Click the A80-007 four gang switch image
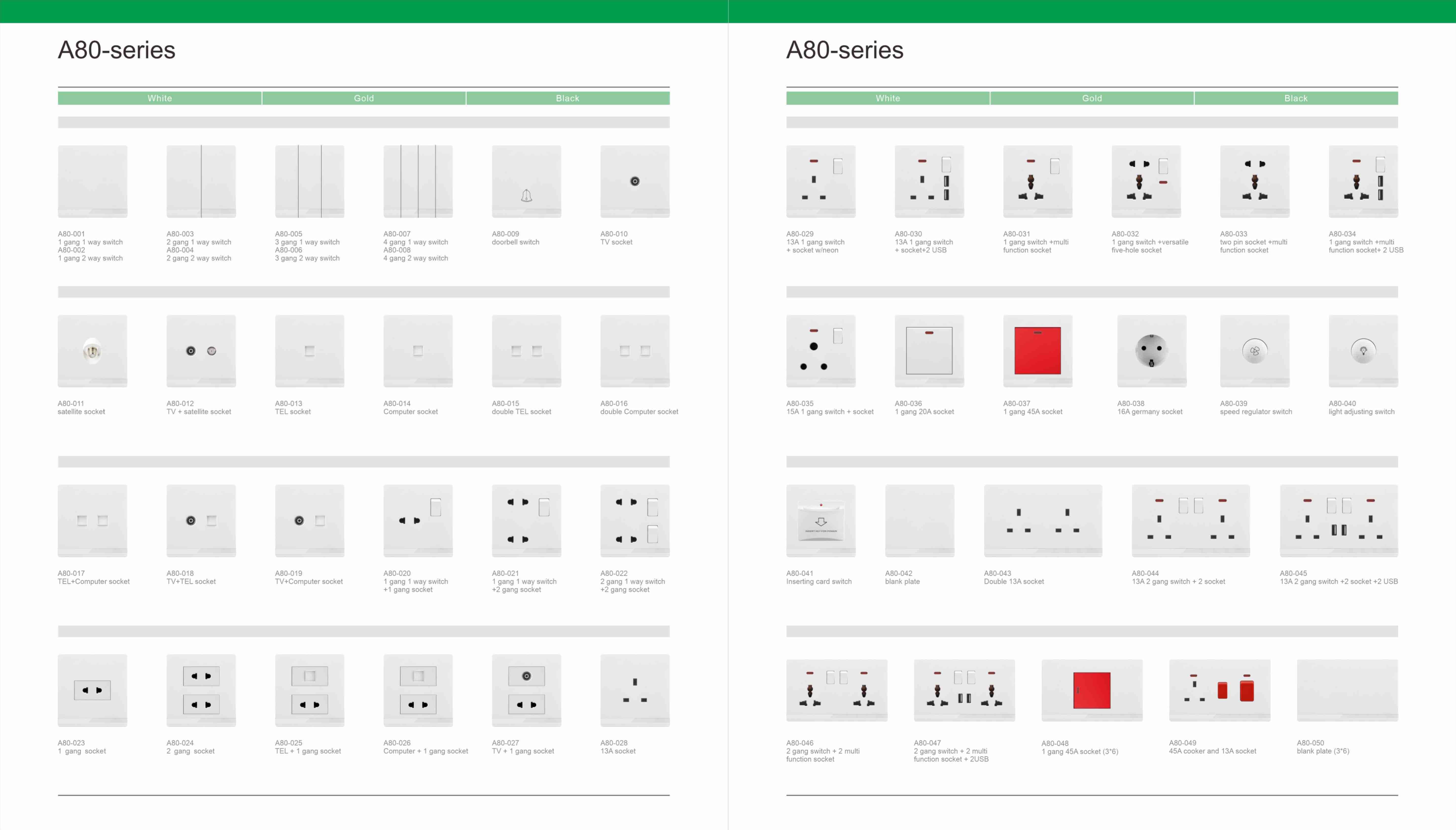Image resolution: width=1456 pixels, height=830 pixels. point(418,181)
